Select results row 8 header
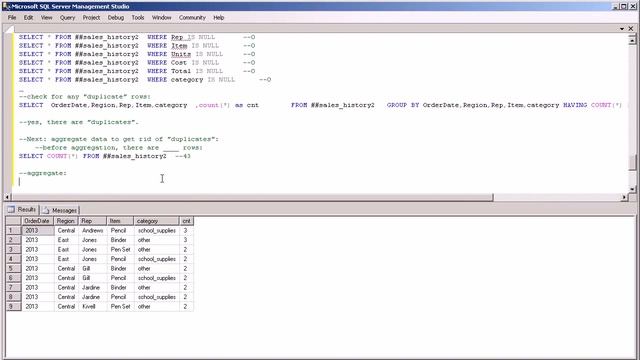The width and height of the screenshot is (640, 360). click(13, 297)
